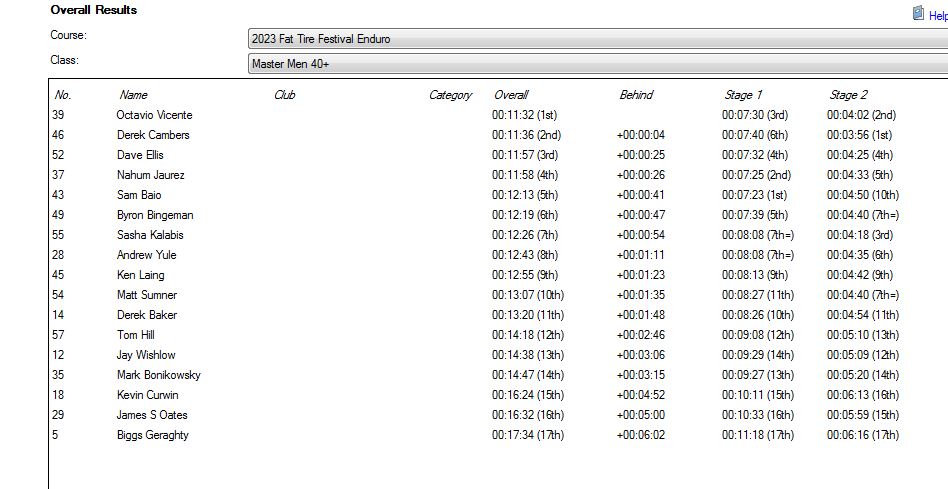Sort by the Overall column header
The height and width of the screenshot is (489, 948).
tap(511, 95)
